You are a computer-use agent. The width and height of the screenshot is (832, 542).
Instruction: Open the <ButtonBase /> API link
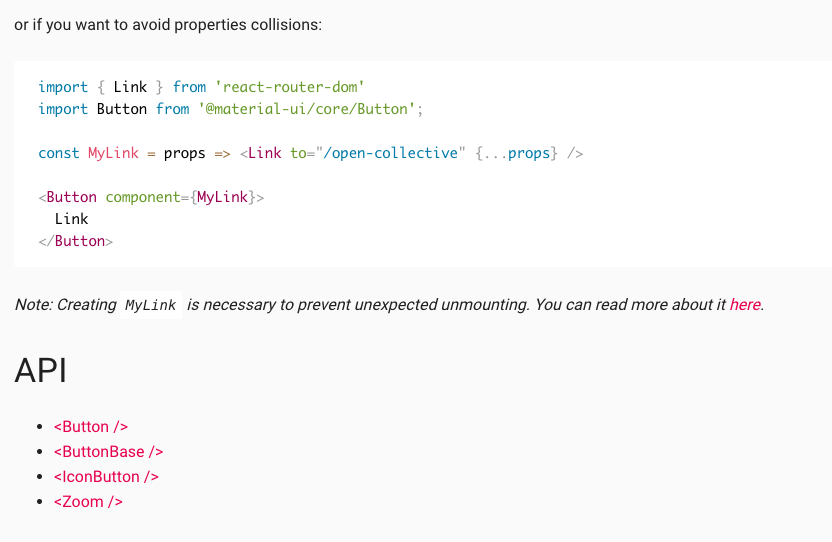click(108, 452)
